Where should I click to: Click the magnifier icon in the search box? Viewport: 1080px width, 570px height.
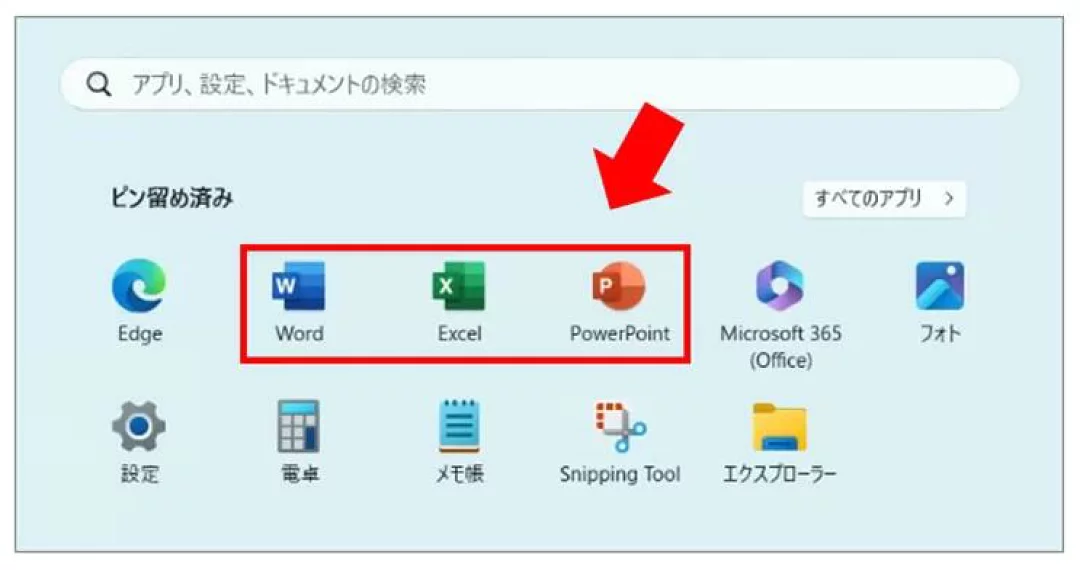98,85
